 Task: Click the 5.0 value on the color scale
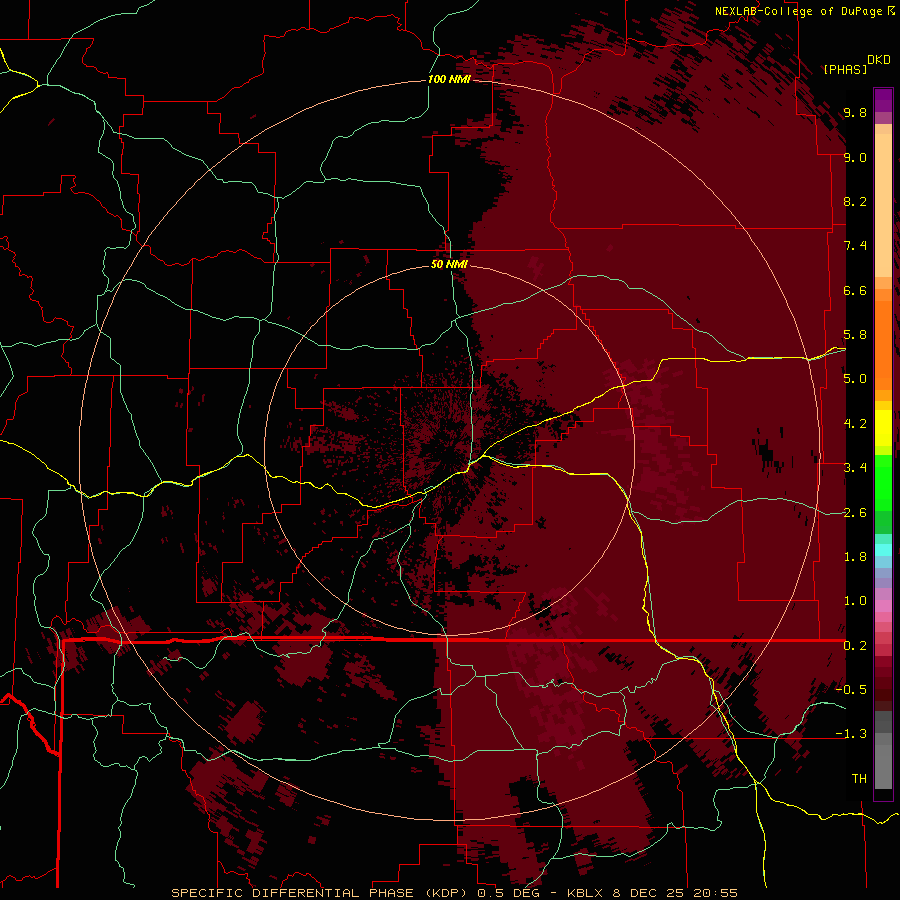click(855, 379)
